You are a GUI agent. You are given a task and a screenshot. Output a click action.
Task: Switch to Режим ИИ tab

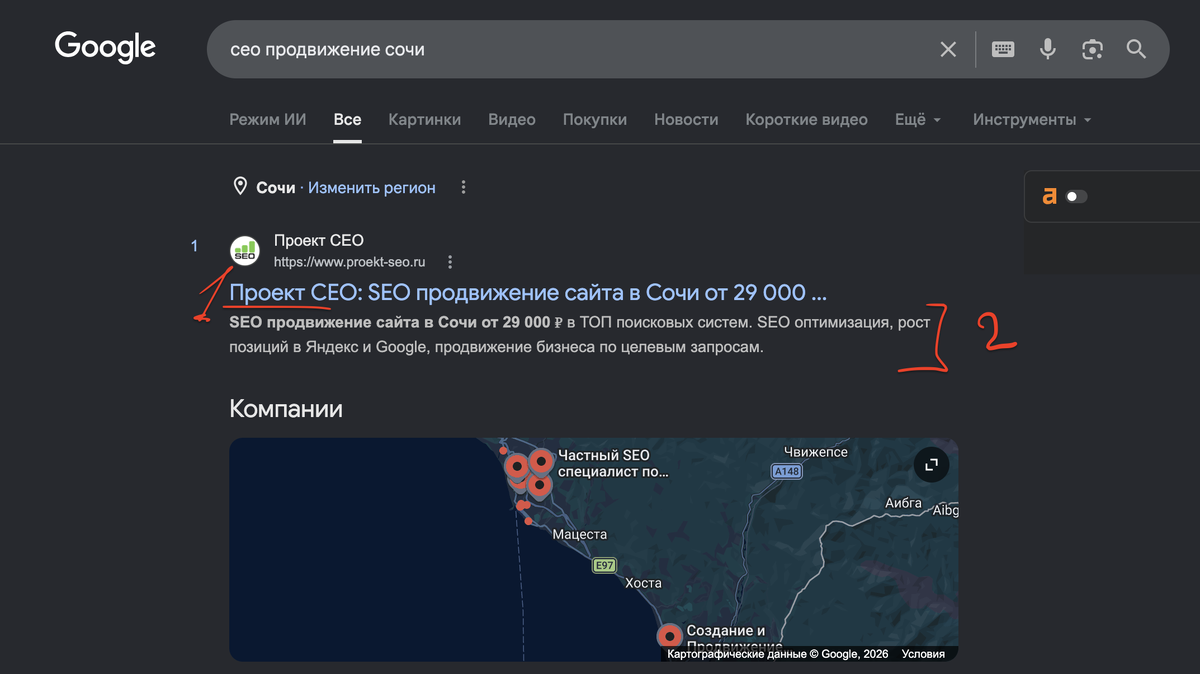click(267, 119)
